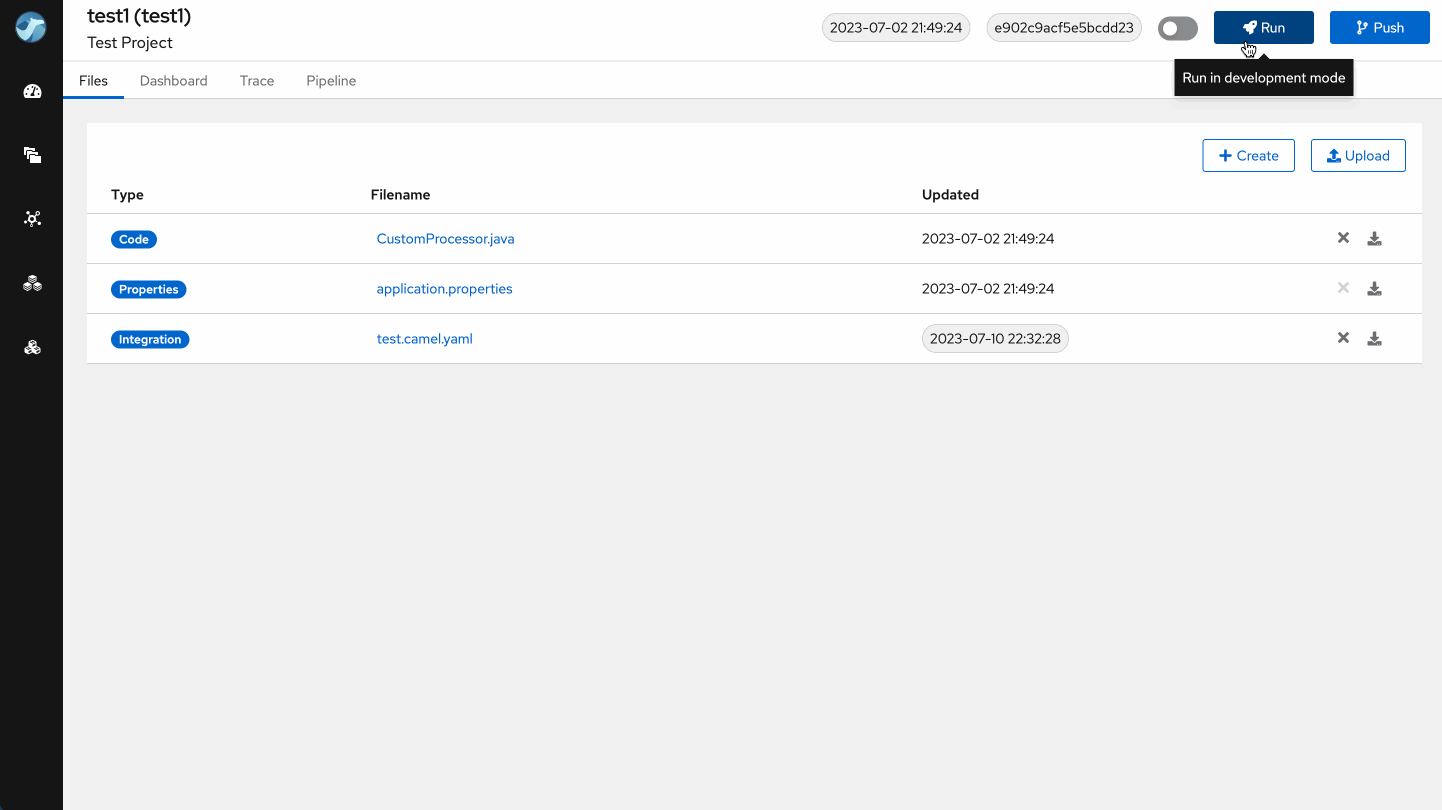Screen dimensions: 1442x810
Task: Download the CustomProcessor.java file
Action: 1374,239
